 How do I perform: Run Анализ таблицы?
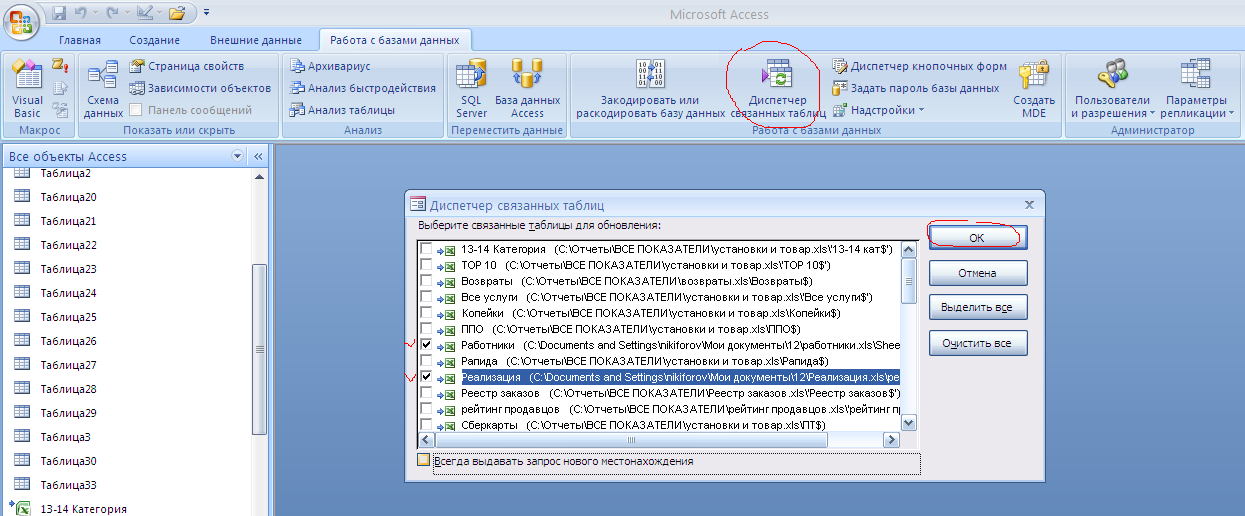[342, 110]
